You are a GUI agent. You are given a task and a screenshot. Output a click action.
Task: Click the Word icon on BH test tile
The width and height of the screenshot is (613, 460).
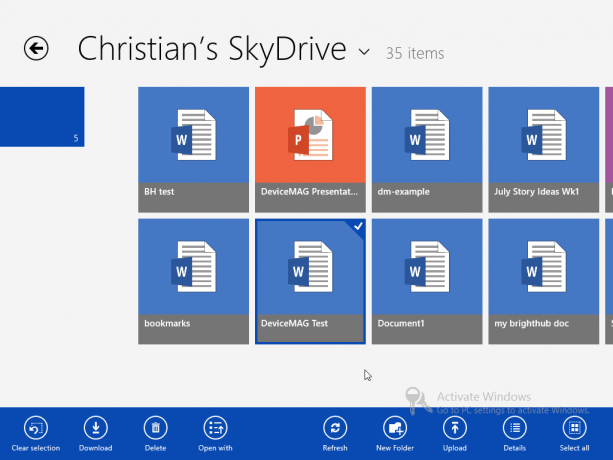click(194, 135)
